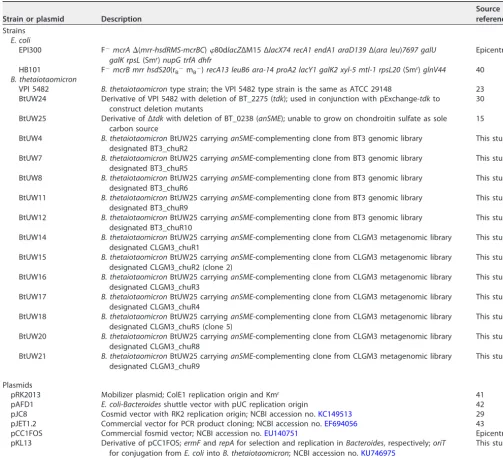Screen dimensions: 503x458
Task: Open the EF694056 accession link
Action: pos(341,424)
